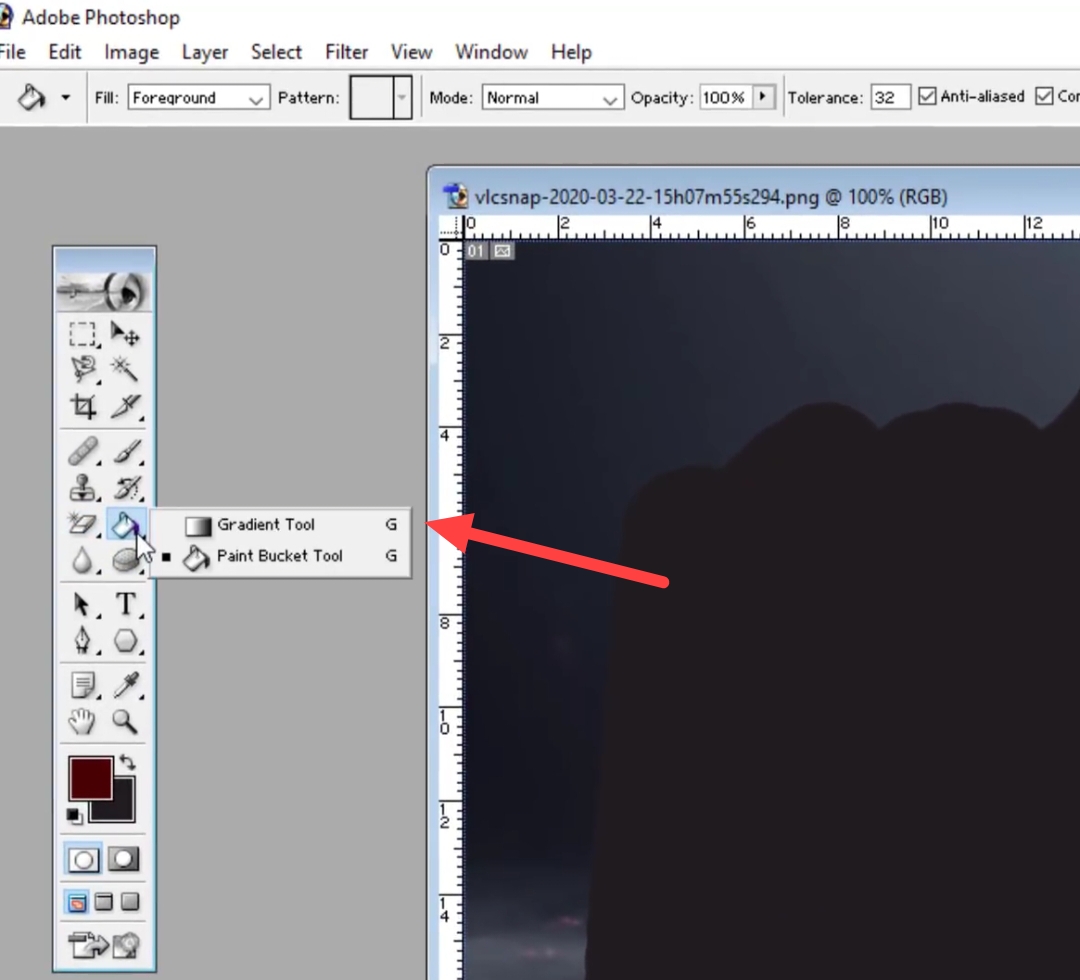Viewport: 1080px width, 980px height.
Task: Open the Mode Normal dropdown
Action: (x=552, y=98)
